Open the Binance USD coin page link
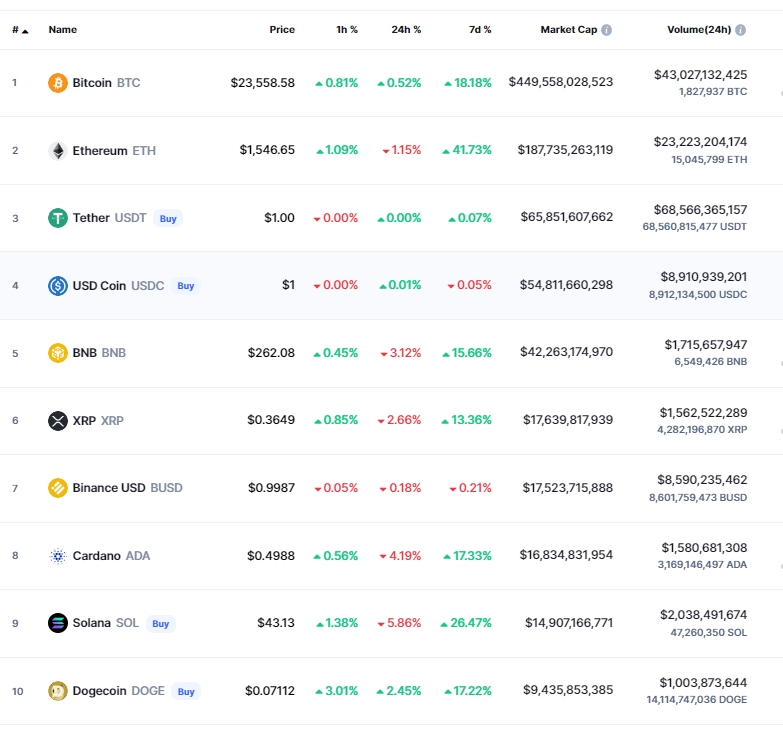783x729 pixels. (109, 488)
